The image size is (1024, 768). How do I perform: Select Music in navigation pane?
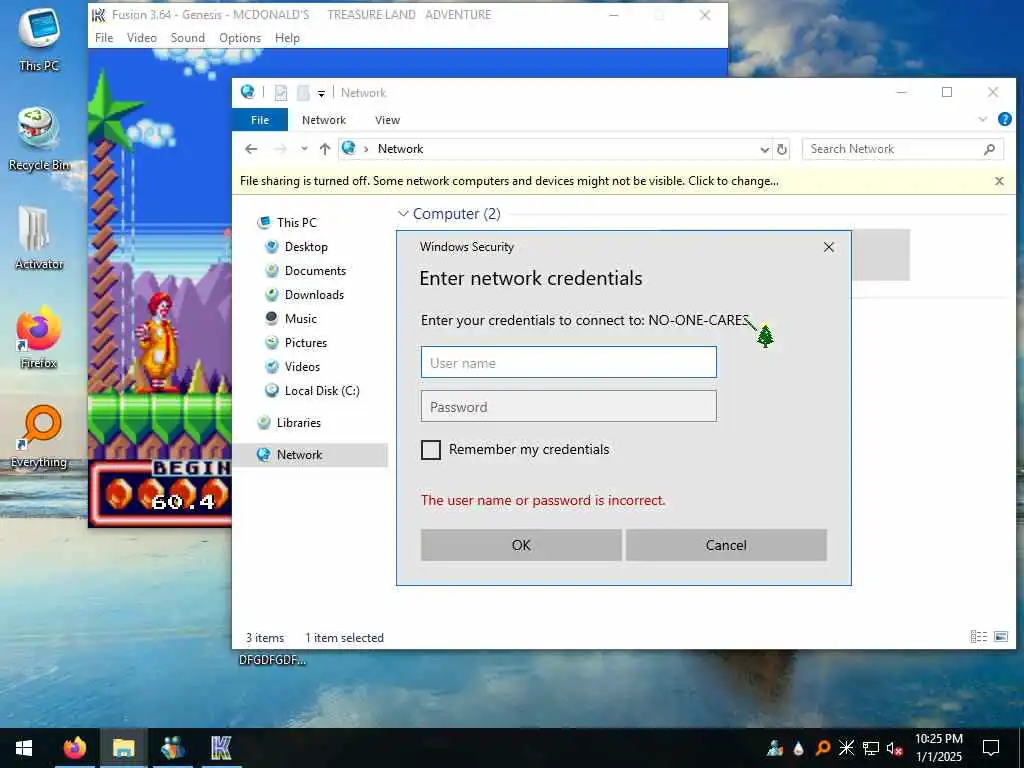click(x=300, y=319)
